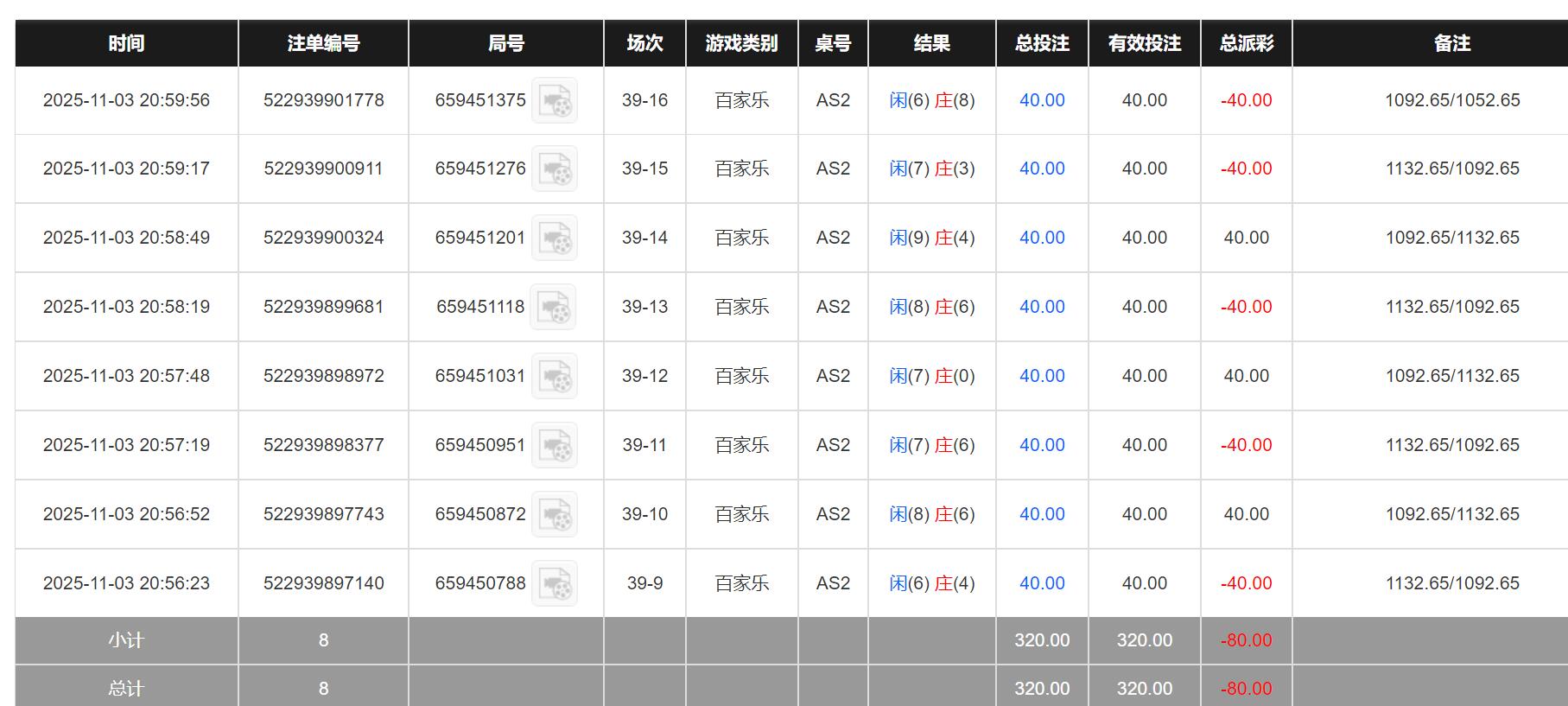Open the 40.00 total bet link on row 39-16
1568x706 pixels.
[1041, 100]
